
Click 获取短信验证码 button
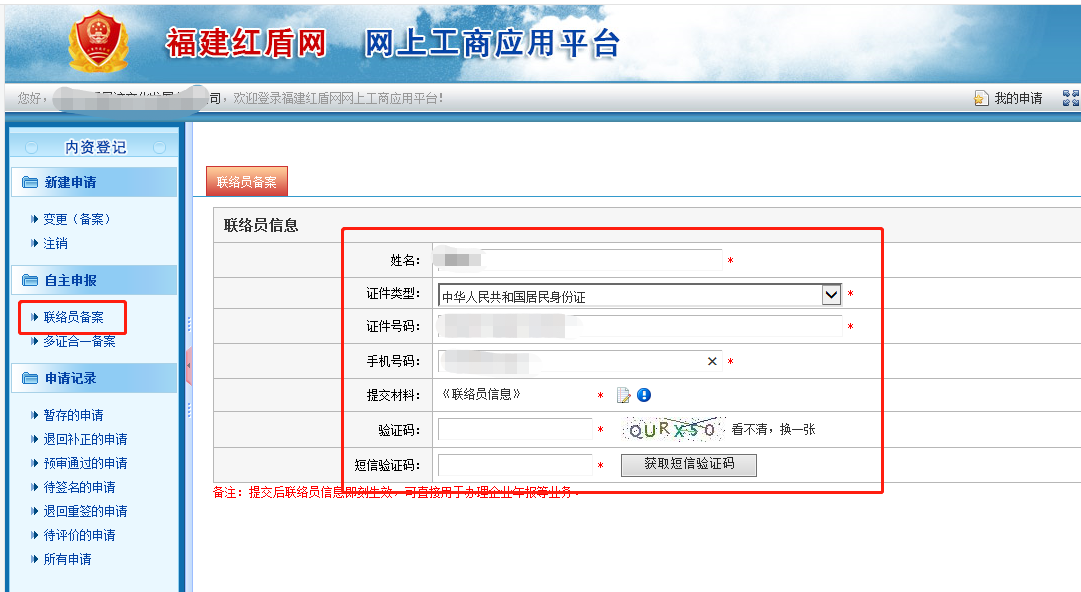tap(689, 465)
